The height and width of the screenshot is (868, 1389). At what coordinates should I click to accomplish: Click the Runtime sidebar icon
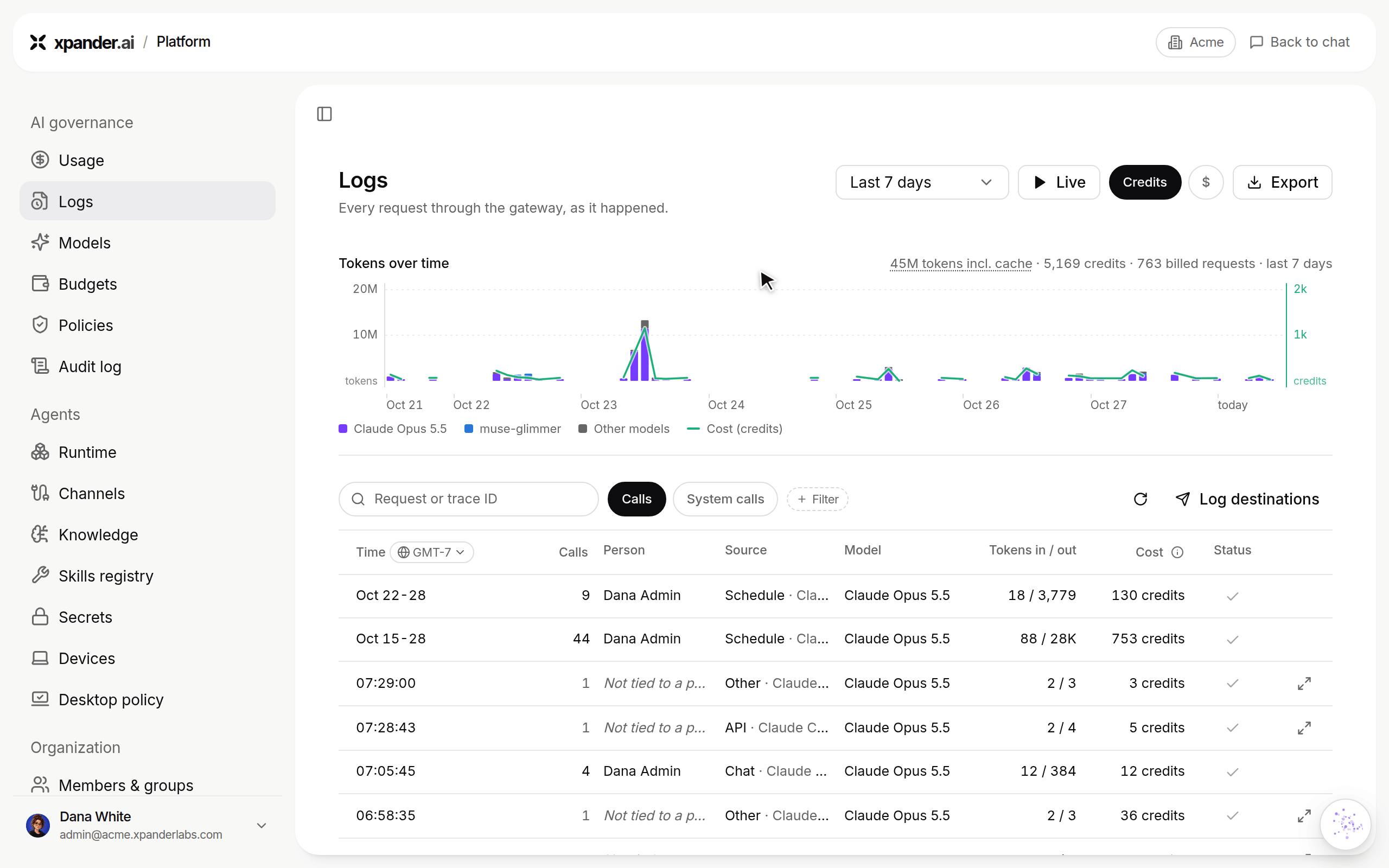coord(40,452)
